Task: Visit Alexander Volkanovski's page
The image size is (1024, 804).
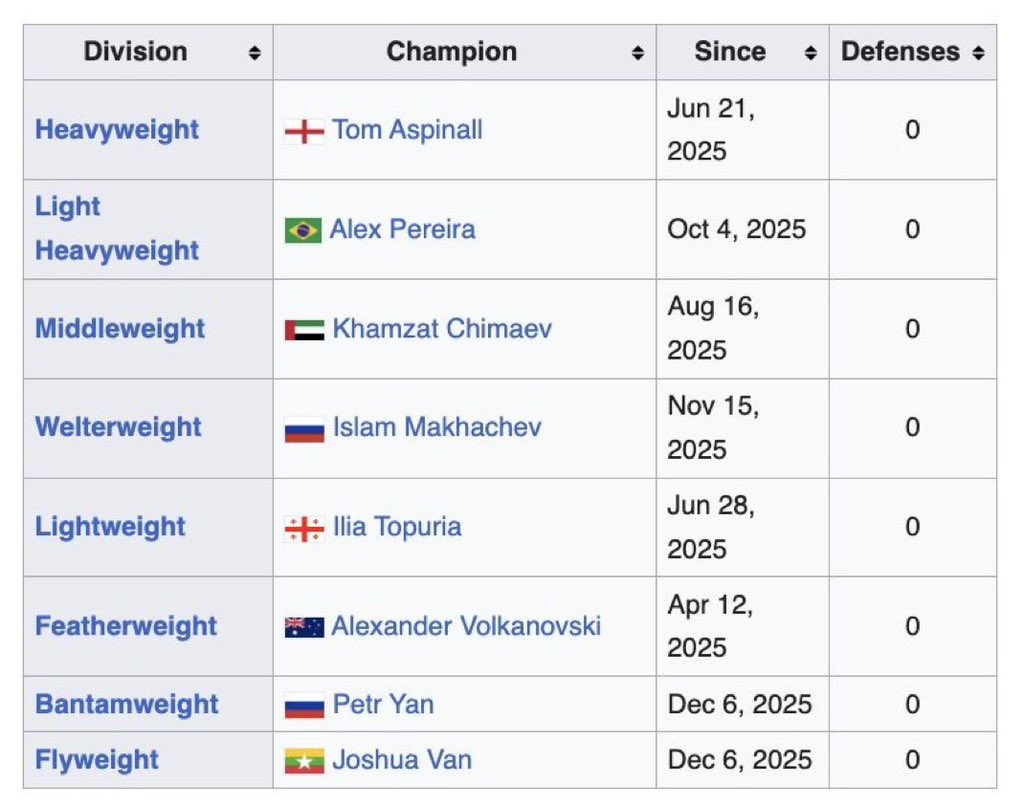Action: [x=466, y=627]
